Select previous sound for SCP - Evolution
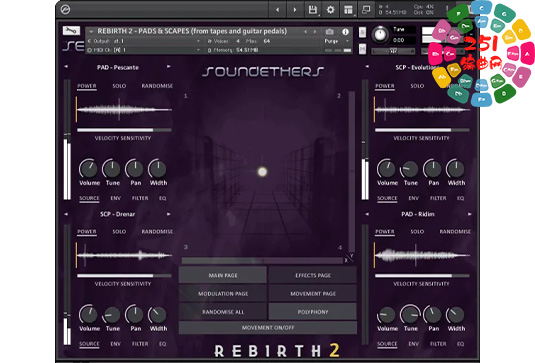Image resolution: width=535 pixels, height=363 pixels. pyautogui.click(x=367, y=67)
